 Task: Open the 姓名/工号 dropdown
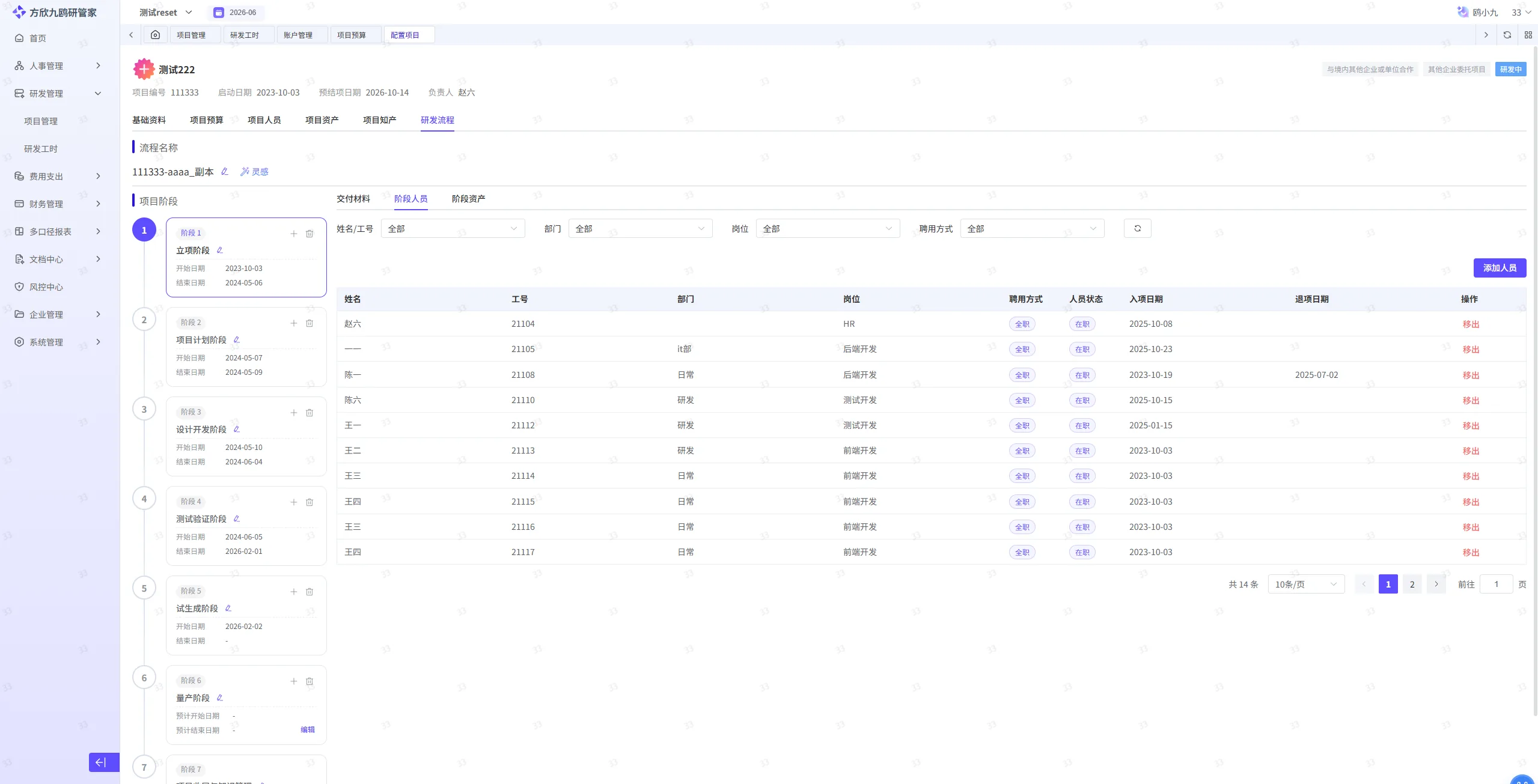click(x=453, y=228)
